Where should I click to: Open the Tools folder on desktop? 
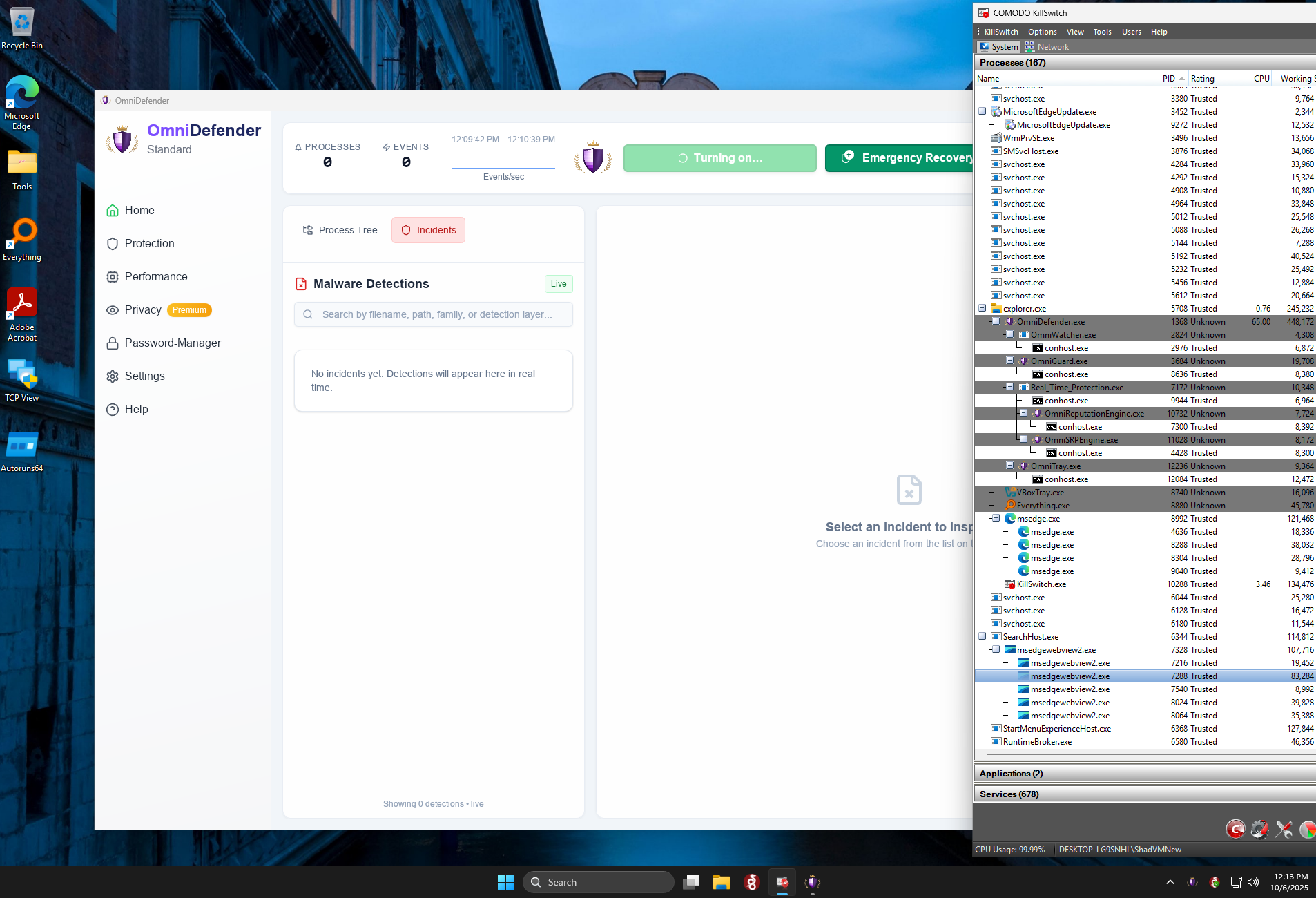click(x=22, y=170)
